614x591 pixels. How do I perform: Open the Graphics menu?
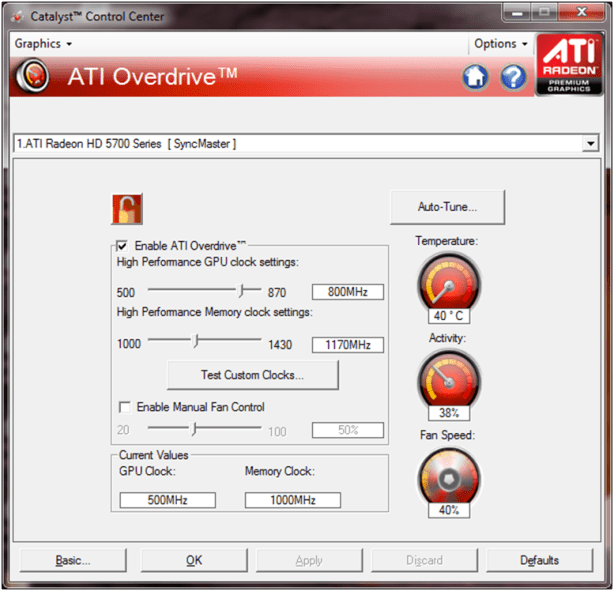point(43,44)
